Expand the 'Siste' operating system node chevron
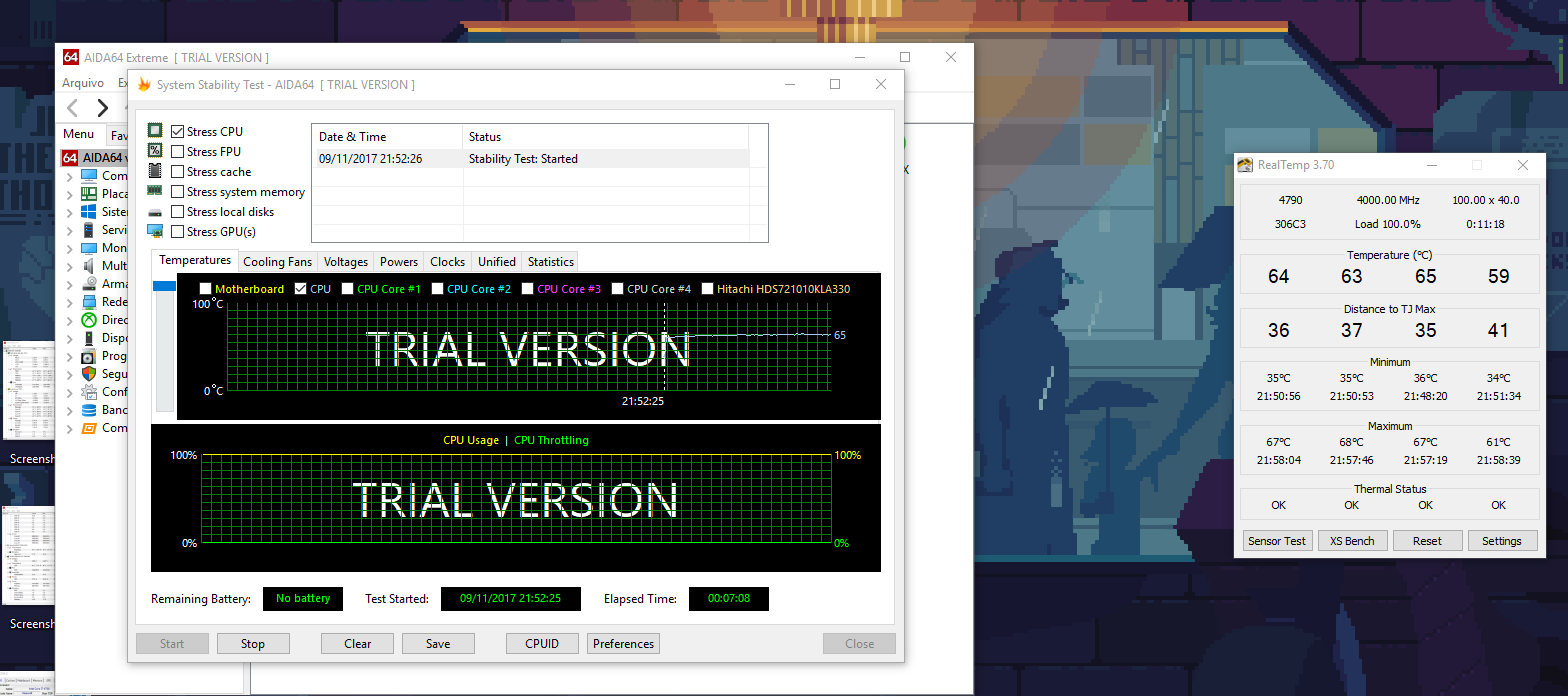This screenshot has width=1568, height=696. pos(69,212)
